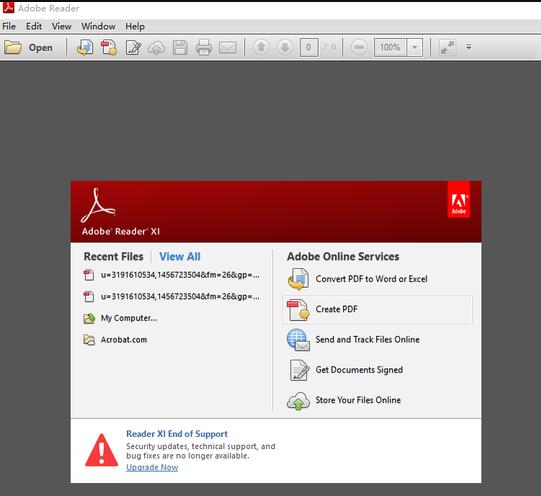
Task: Click the Store Files cloud icon
Action: 298,401
